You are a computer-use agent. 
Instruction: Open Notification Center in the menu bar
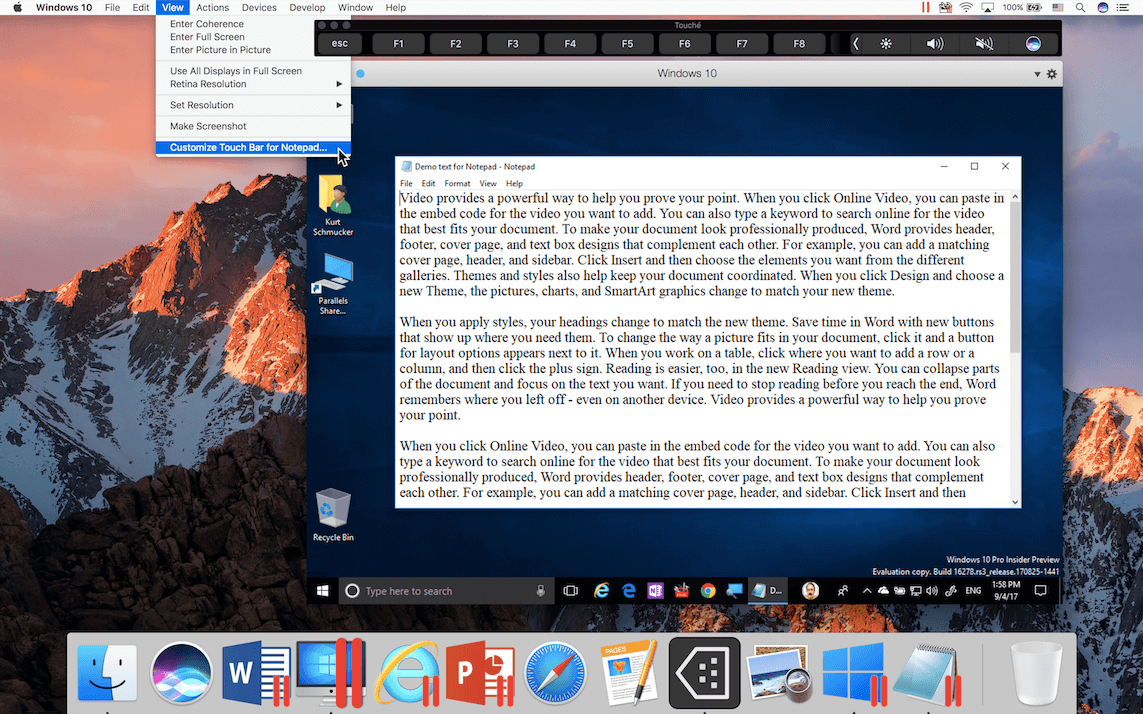point(1123,7)
